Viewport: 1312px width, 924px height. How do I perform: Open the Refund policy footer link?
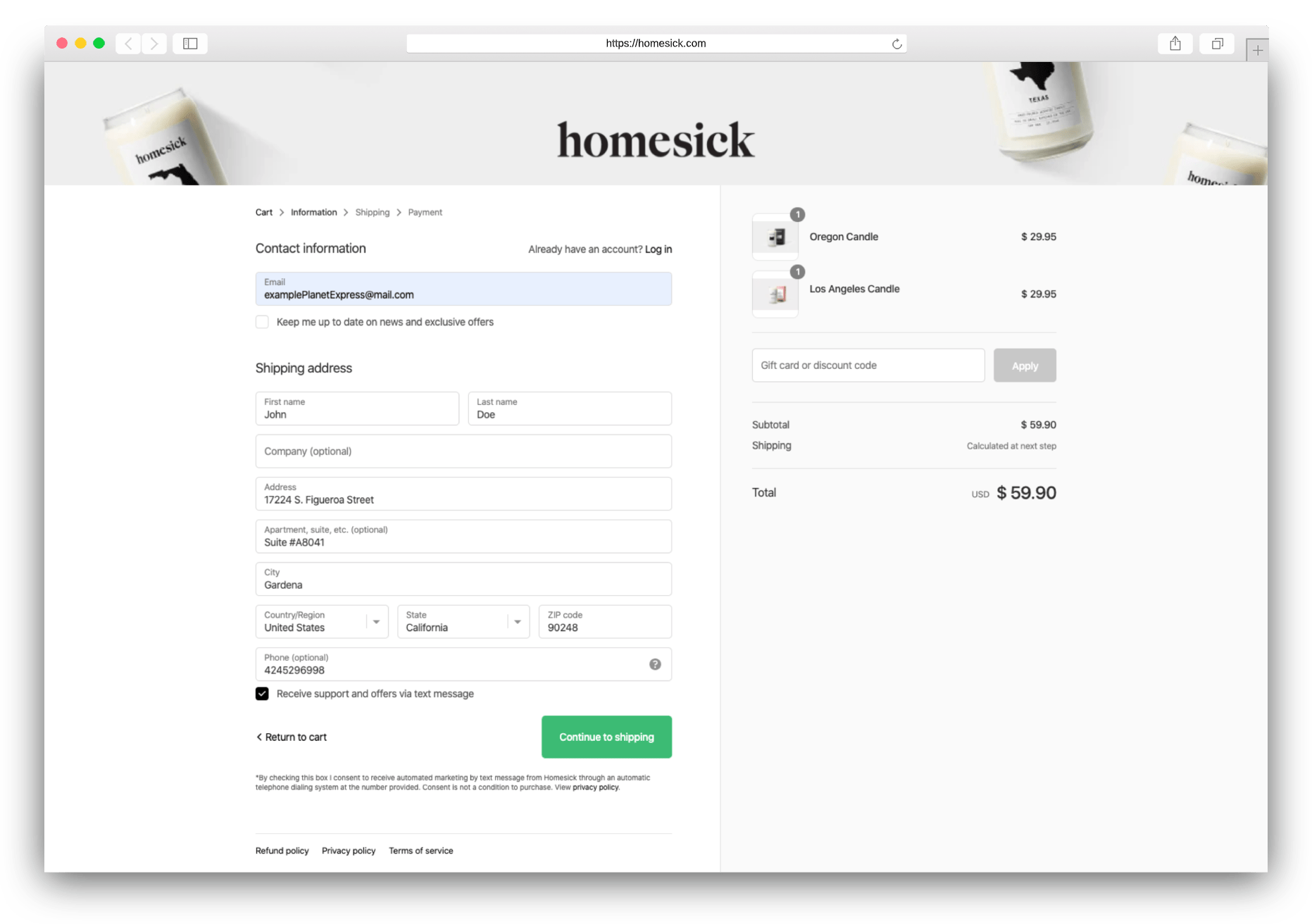click(x=282, y=851)
